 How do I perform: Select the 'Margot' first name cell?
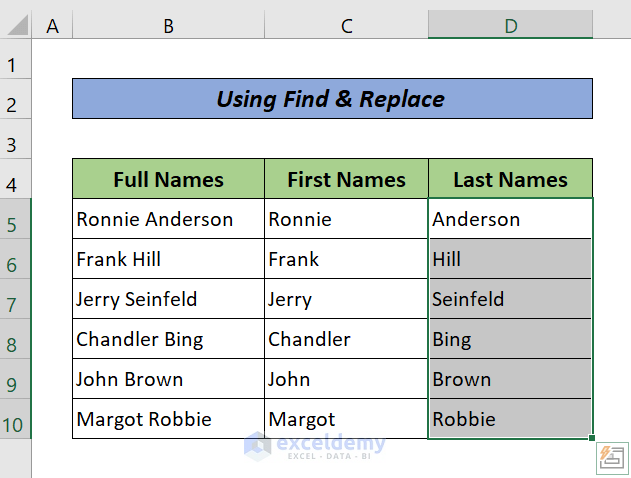pyautogui.click(x=346, y=419)
